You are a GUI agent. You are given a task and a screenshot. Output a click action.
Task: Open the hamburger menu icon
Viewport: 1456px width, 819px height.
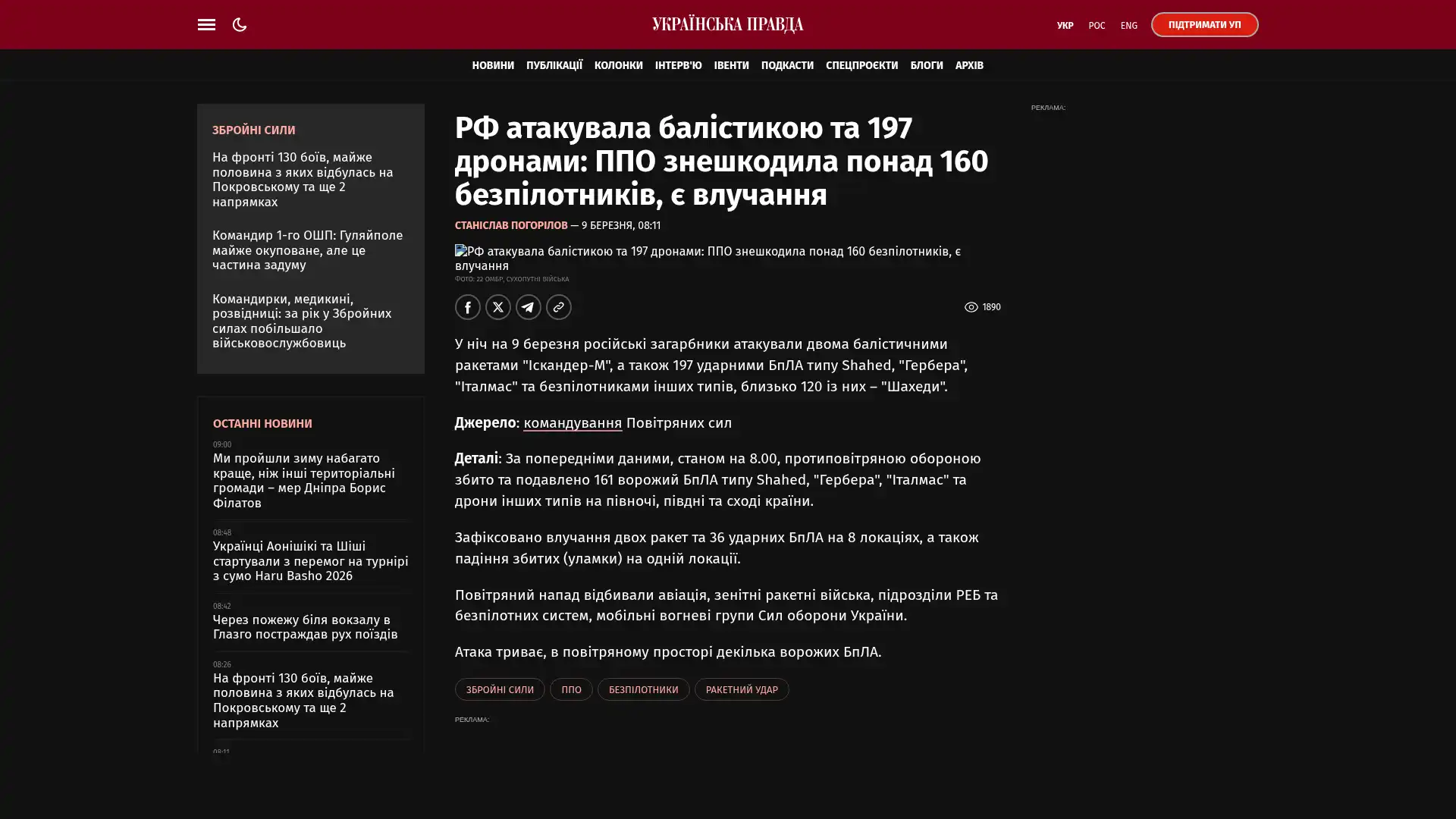[206, 24]
